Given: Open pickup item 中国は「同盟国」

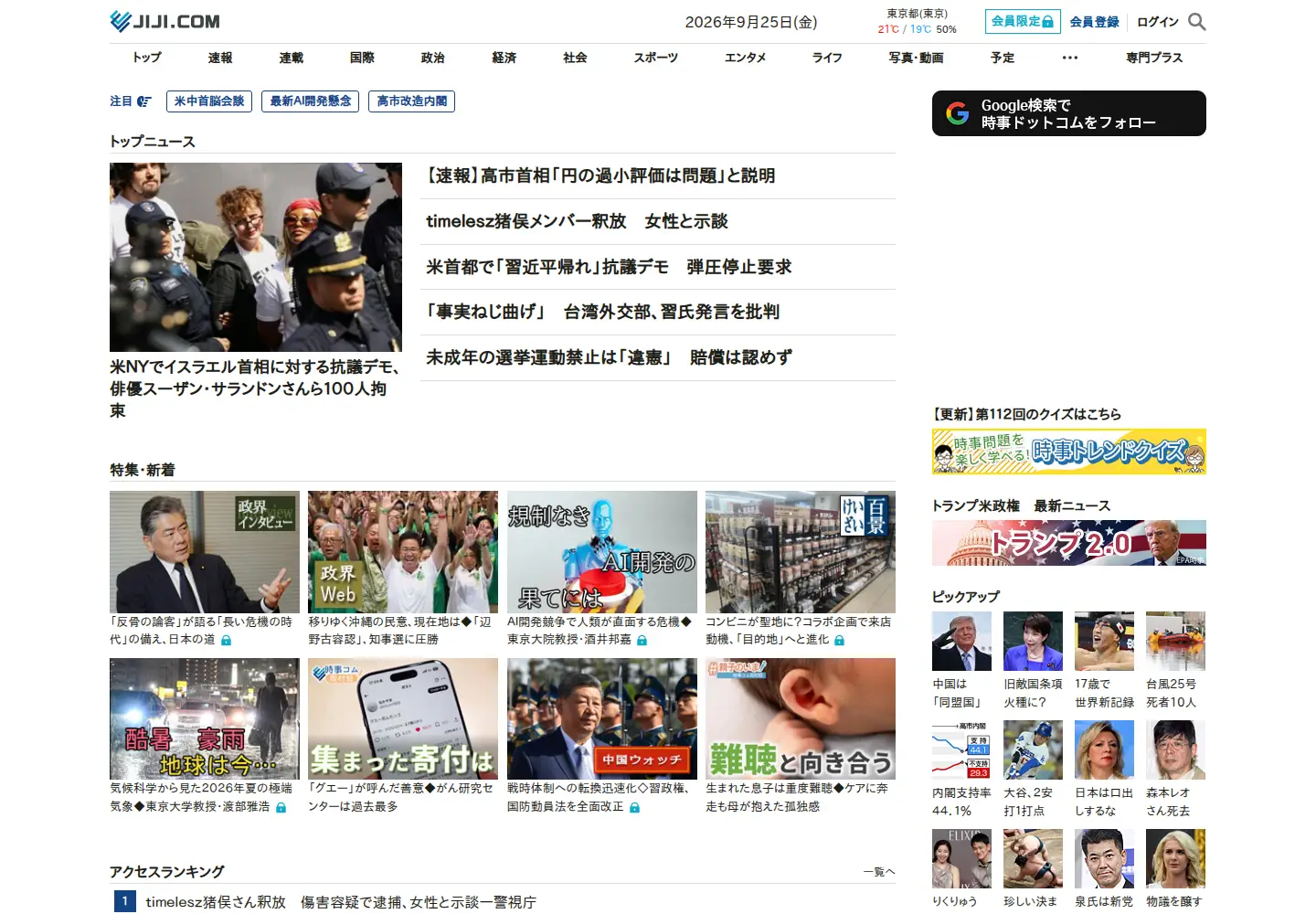Looking at the screenshot, I should (961, 661).
